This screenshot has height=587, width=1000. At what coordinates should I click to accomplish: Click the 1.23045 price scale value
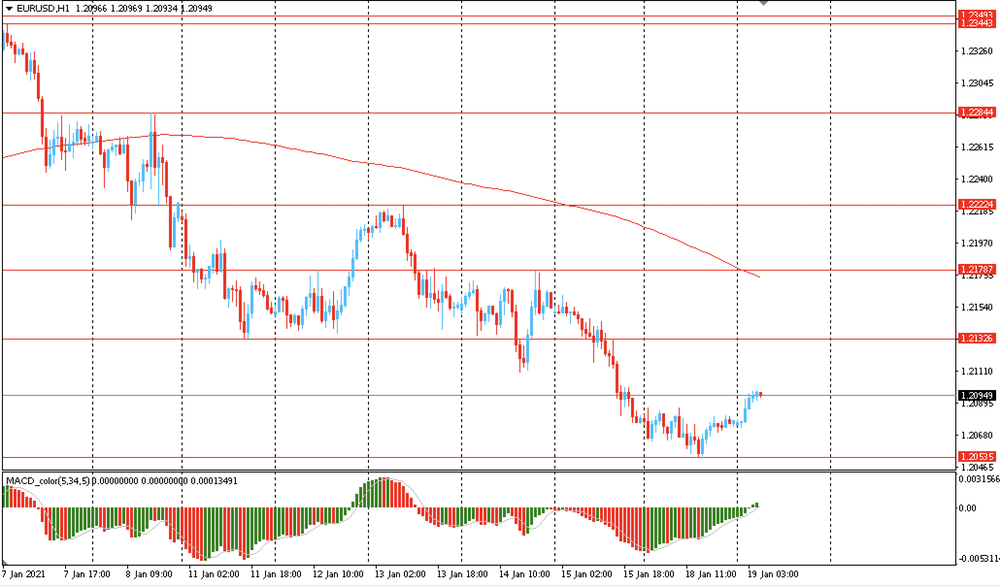tap(977, 83)
